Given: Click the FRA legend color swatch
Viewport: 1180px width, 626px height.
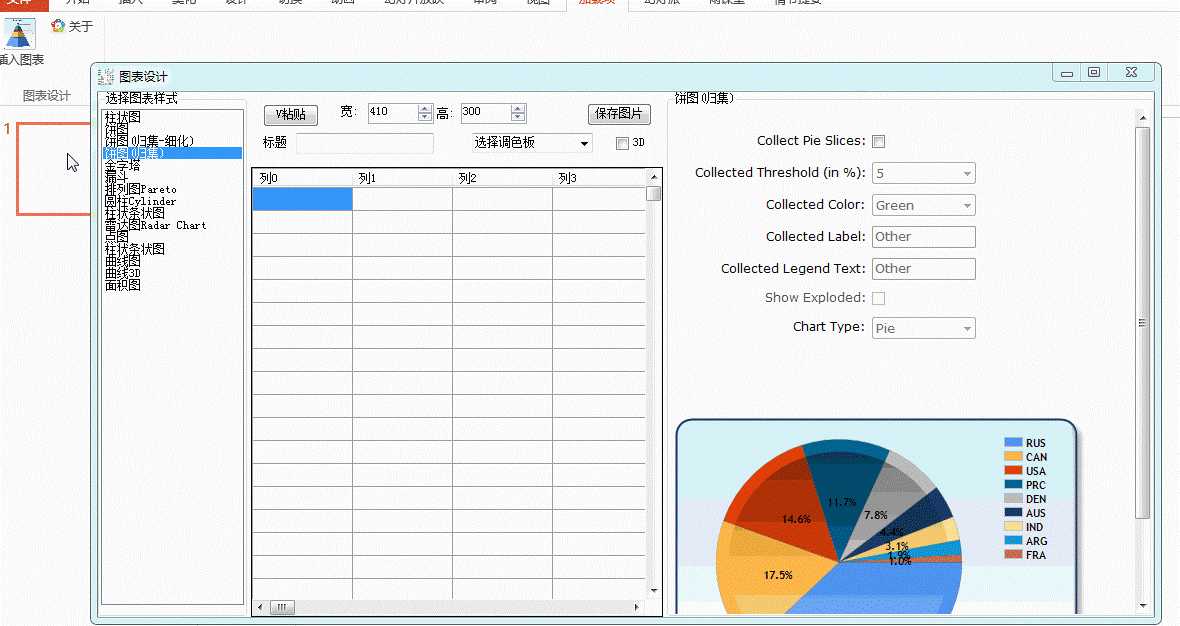Looking at the screenshot, I should click(1013, 555).
